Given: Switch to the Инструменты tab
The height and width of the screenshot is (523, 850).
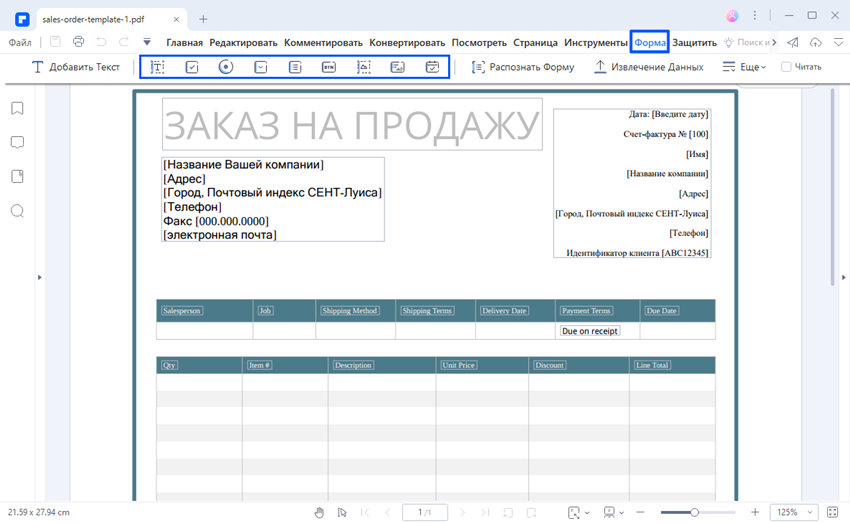Looking at the screenshot, I should (596, 42).
